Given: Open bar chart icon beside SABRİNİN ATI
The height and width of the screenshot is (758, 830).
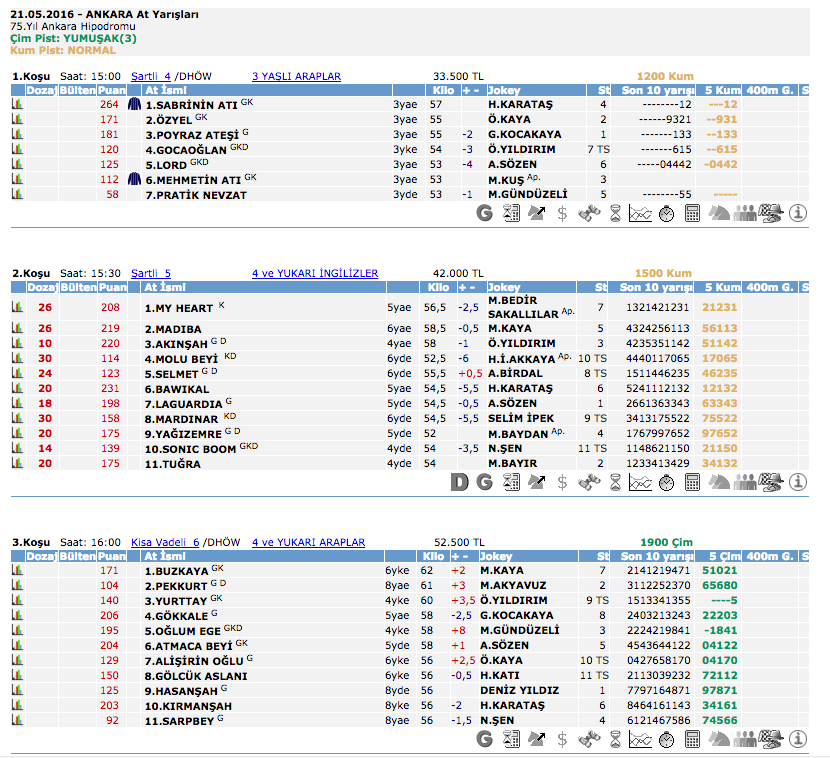Looking at the screenshot, I should (x=17, y=104).
